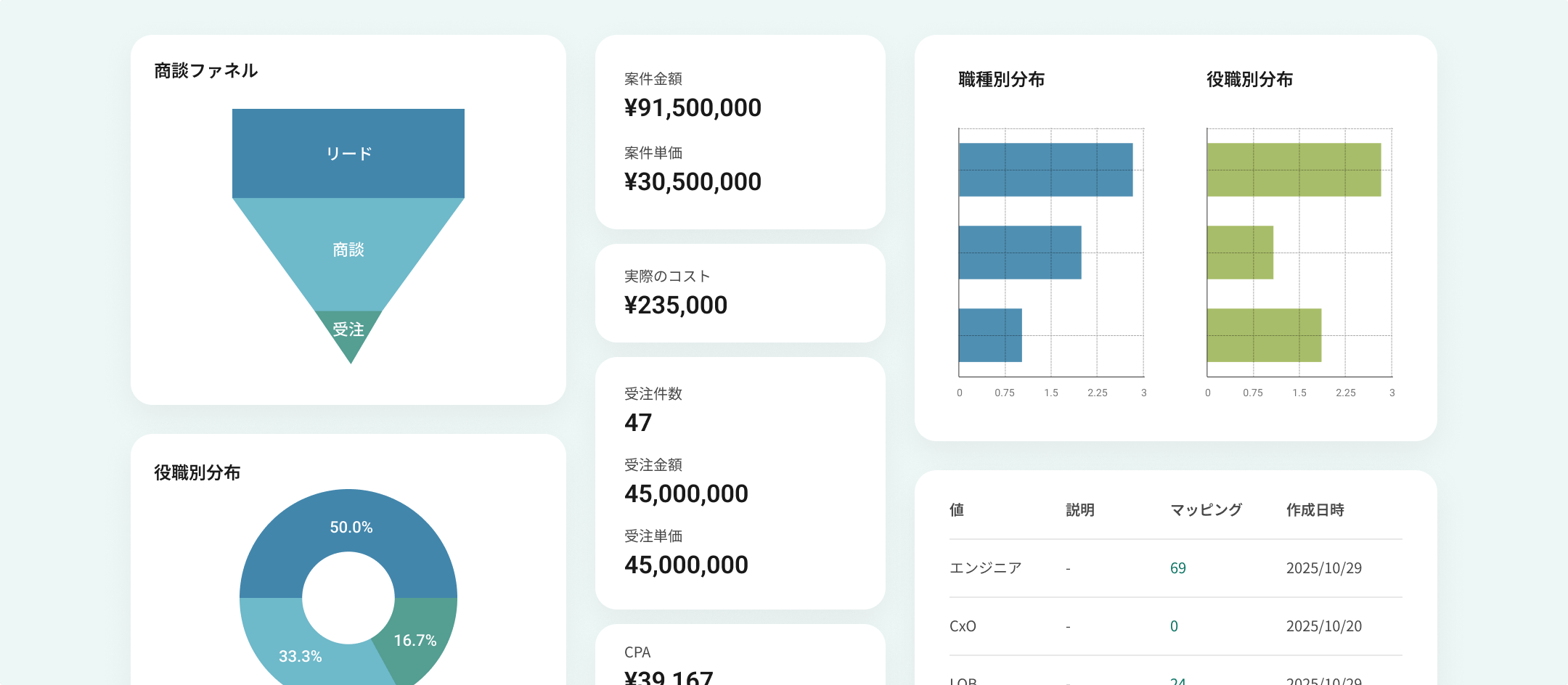Select the 50.0% donut chart slice

coord(351,528)
